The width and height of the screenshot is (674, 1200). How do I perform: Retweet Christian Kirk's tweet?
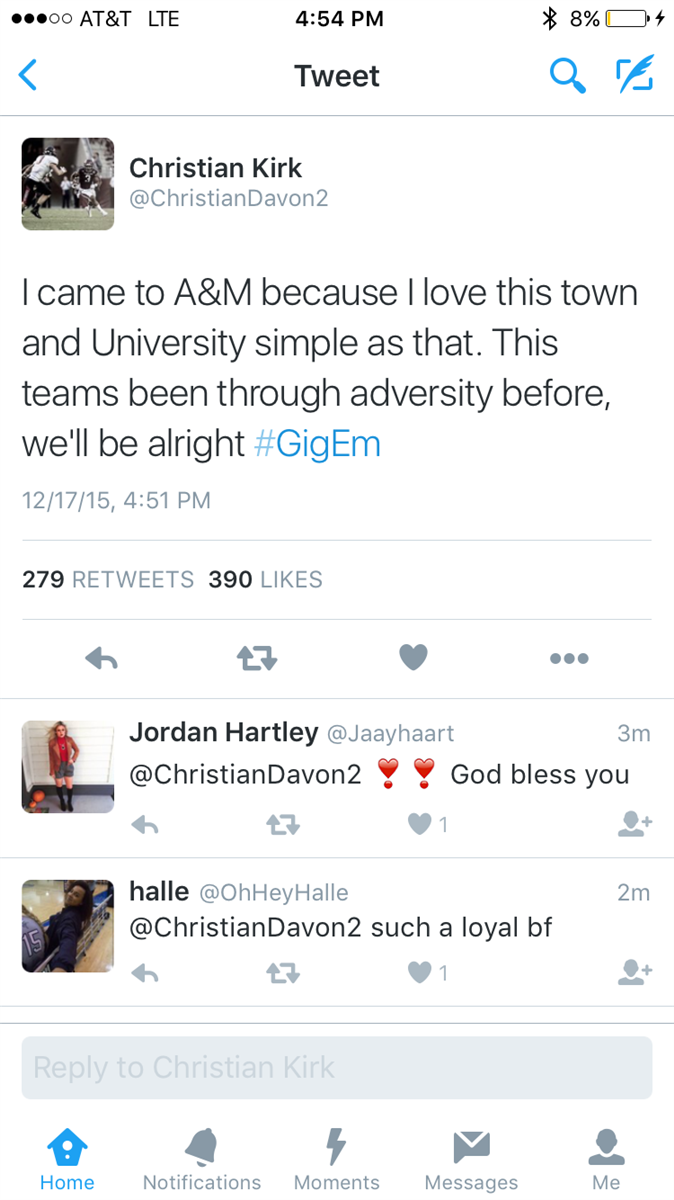click(256, 658)
